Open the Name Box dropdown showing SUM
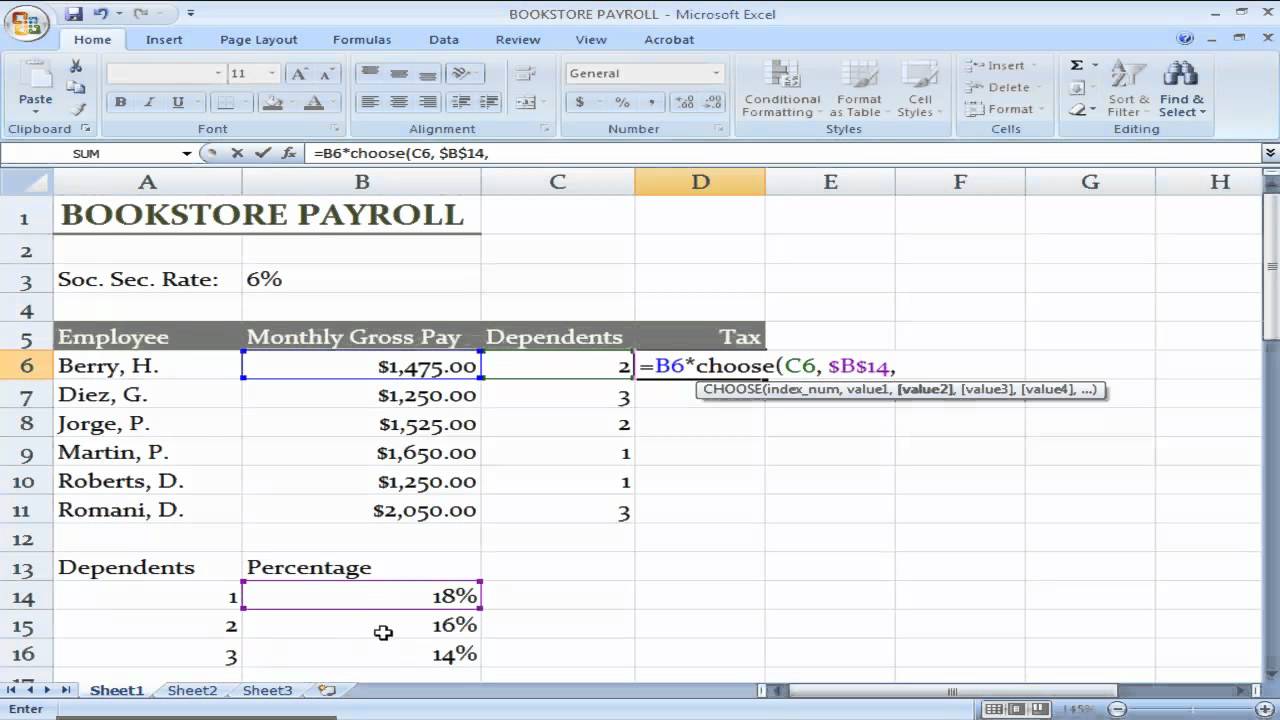The image size is (1280, 720). coord(187,153)
